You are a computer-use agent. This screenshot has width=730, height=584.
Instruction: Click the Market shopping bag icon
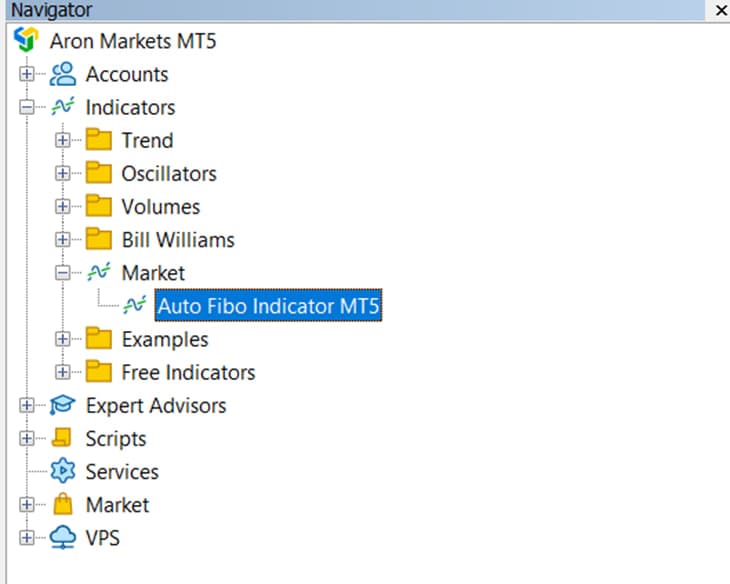63,504
